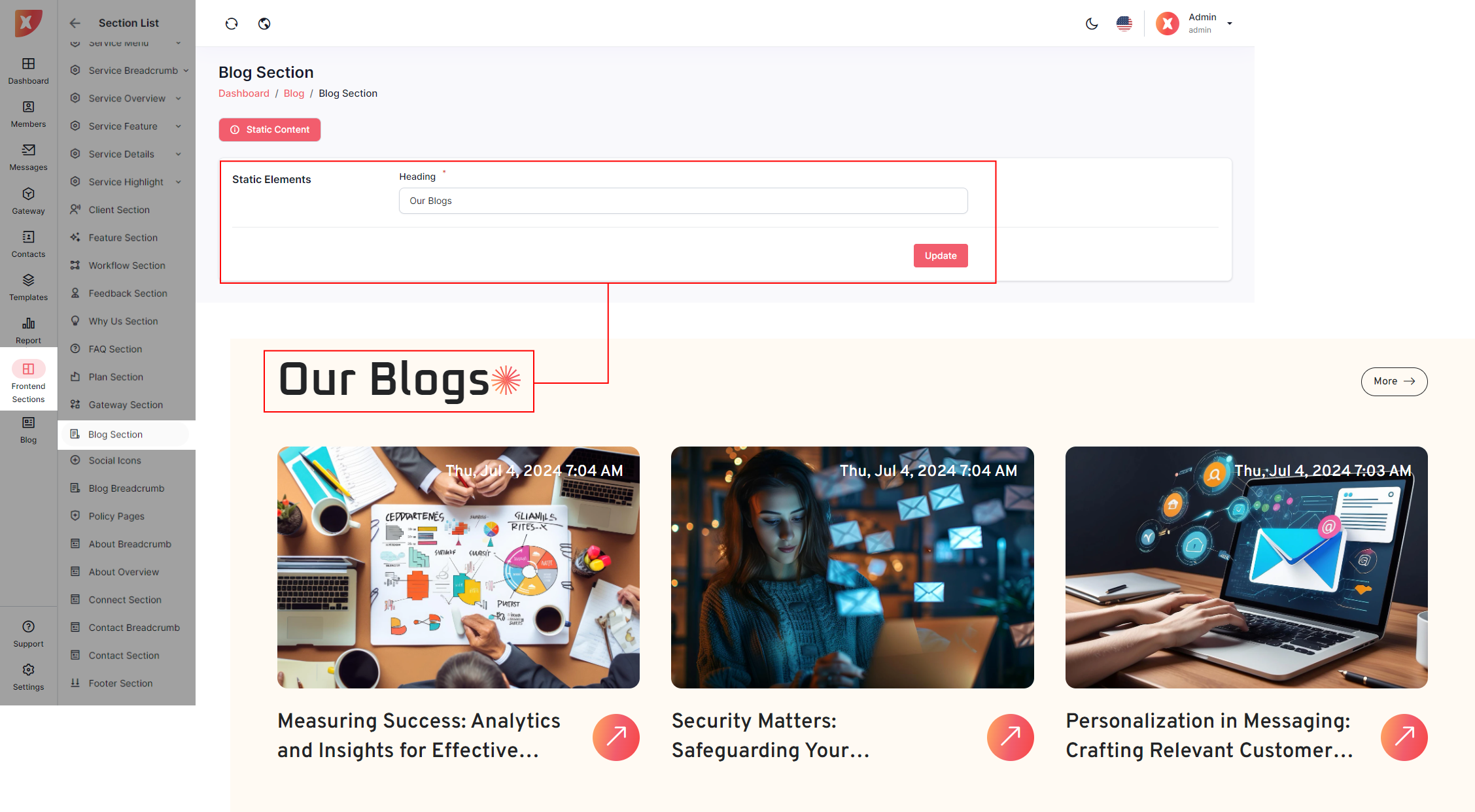1475x812 pixels.
Task: Open the Report bar chart icon
Action: point(28,324)
